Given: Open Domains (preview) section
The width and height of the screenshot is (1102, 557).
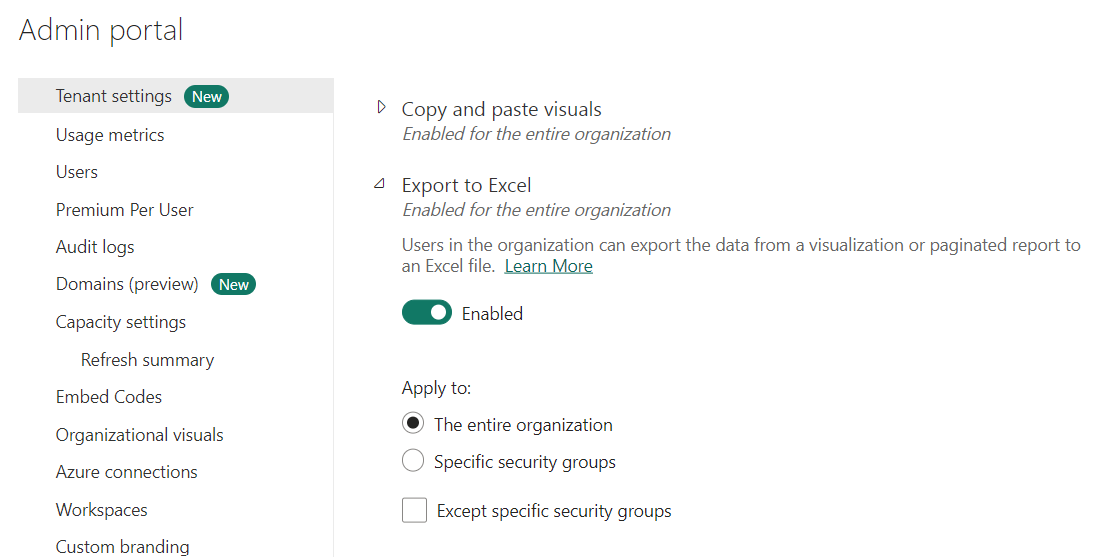Looking at the screenshot, I should tap(127, 284).
